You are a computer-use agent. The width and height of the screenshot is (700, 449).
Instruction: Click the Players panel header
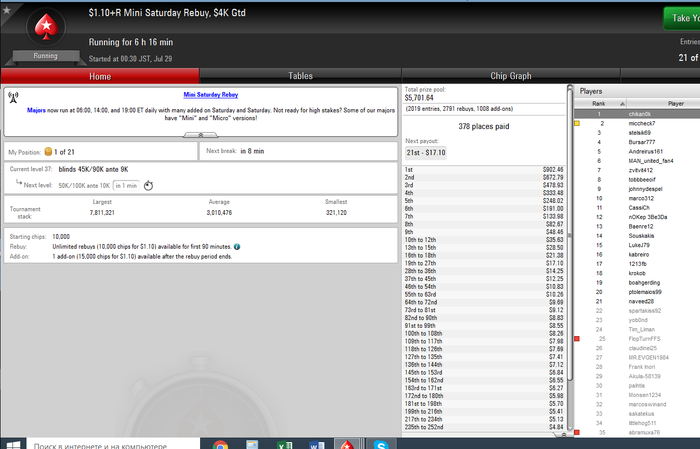(637, 91)
